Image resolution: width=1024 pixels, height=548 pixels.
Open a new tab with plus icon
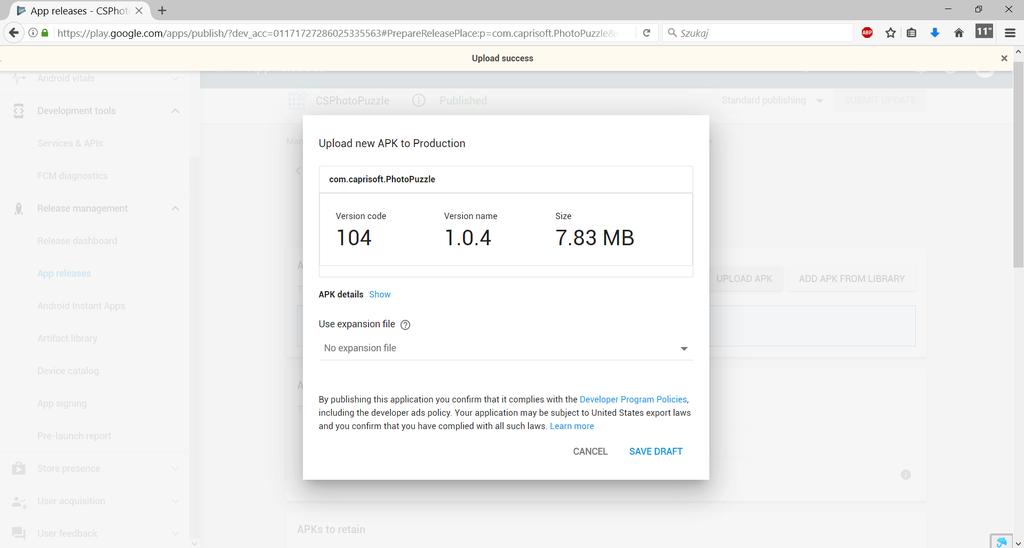[x=162, y=10]
